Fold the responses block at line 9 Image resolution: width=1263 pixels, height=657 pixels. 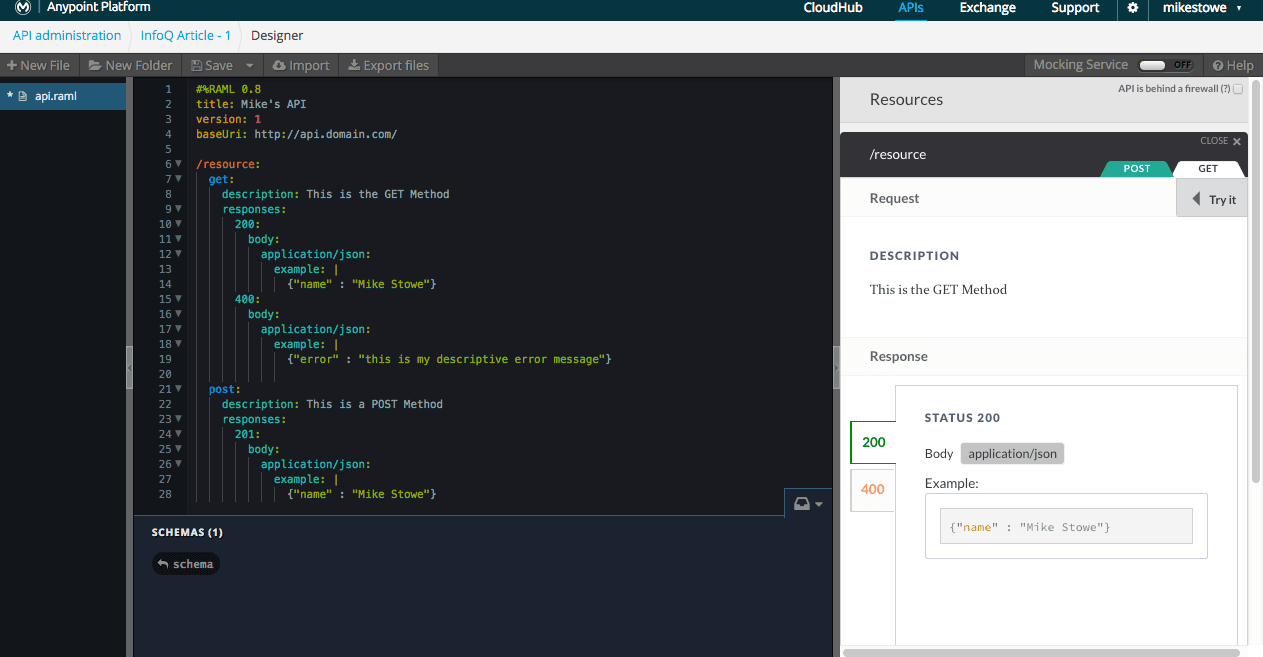click(178, 209)
